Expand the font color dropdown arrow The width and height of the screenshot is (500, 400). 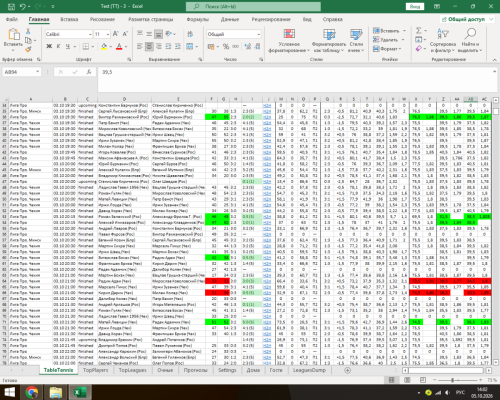click(126, 47)
